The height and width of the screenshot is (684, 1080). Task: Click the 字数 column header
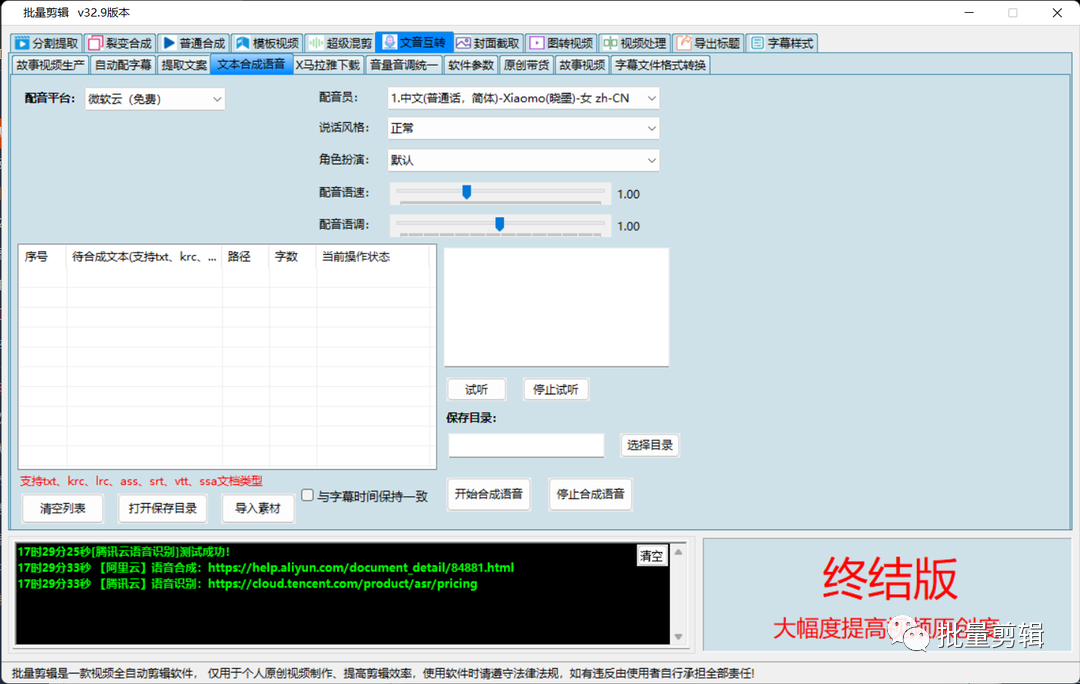coord(292,257)
